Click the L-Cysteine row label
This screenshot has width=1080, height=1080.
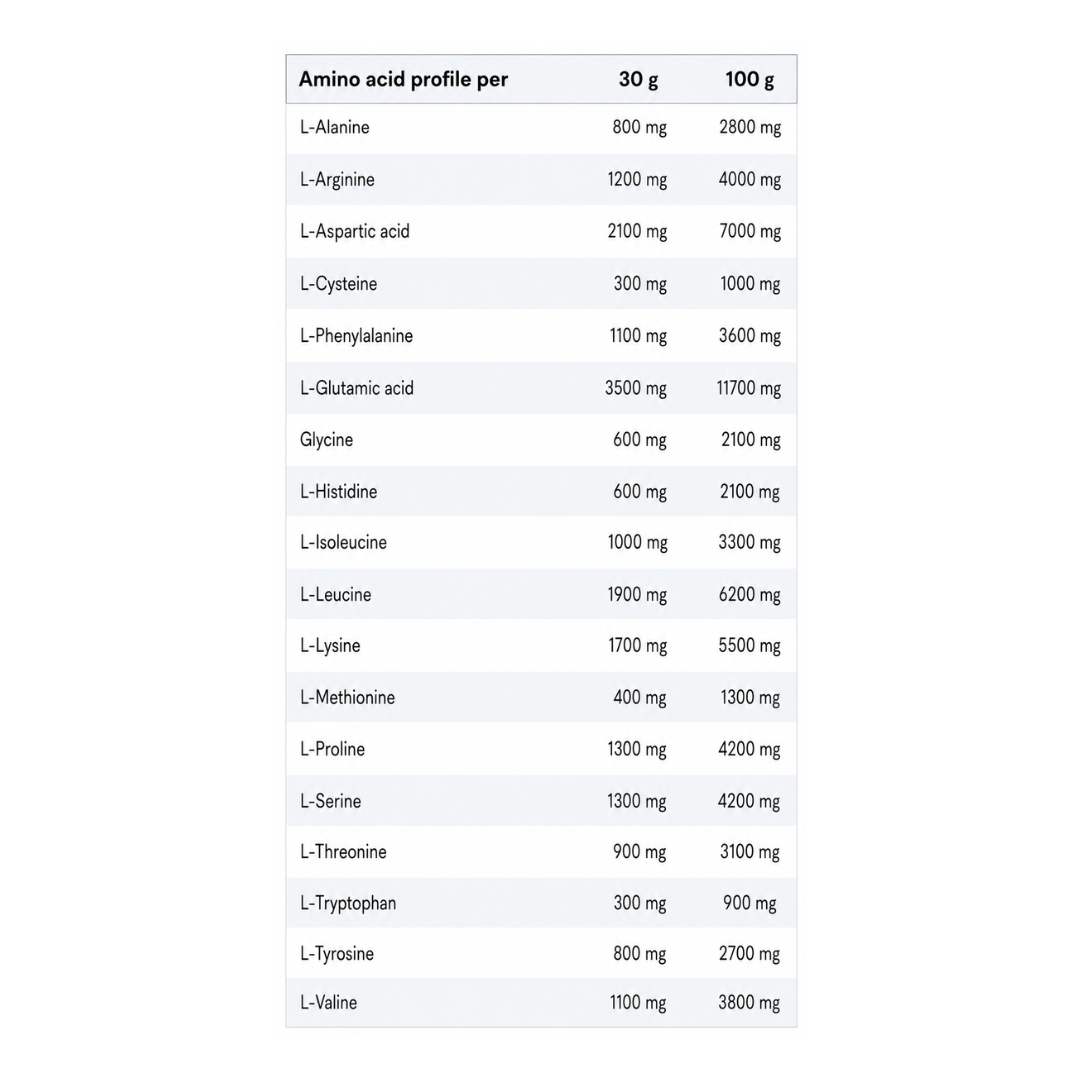click(338, 284)
